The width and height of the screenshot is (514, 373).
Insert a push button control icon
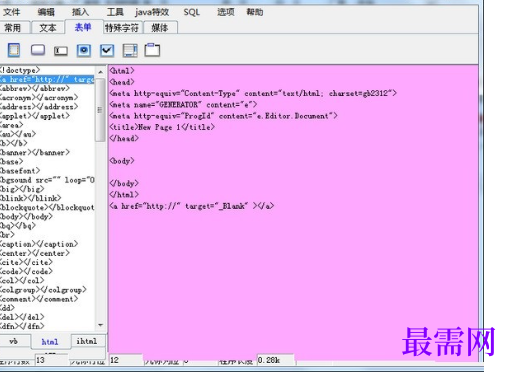point(38,50)
